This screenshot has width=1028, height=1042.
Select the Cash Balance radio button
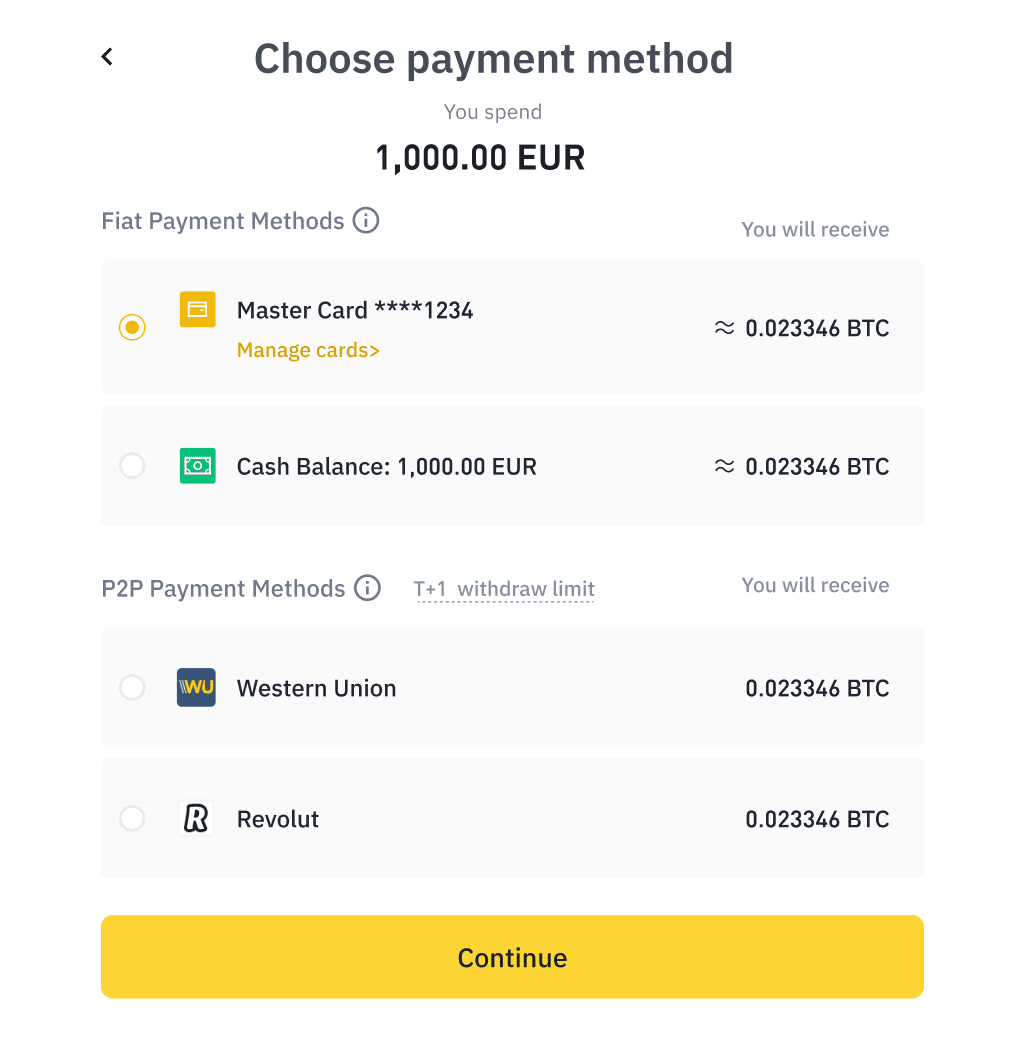tap(132, 466)
